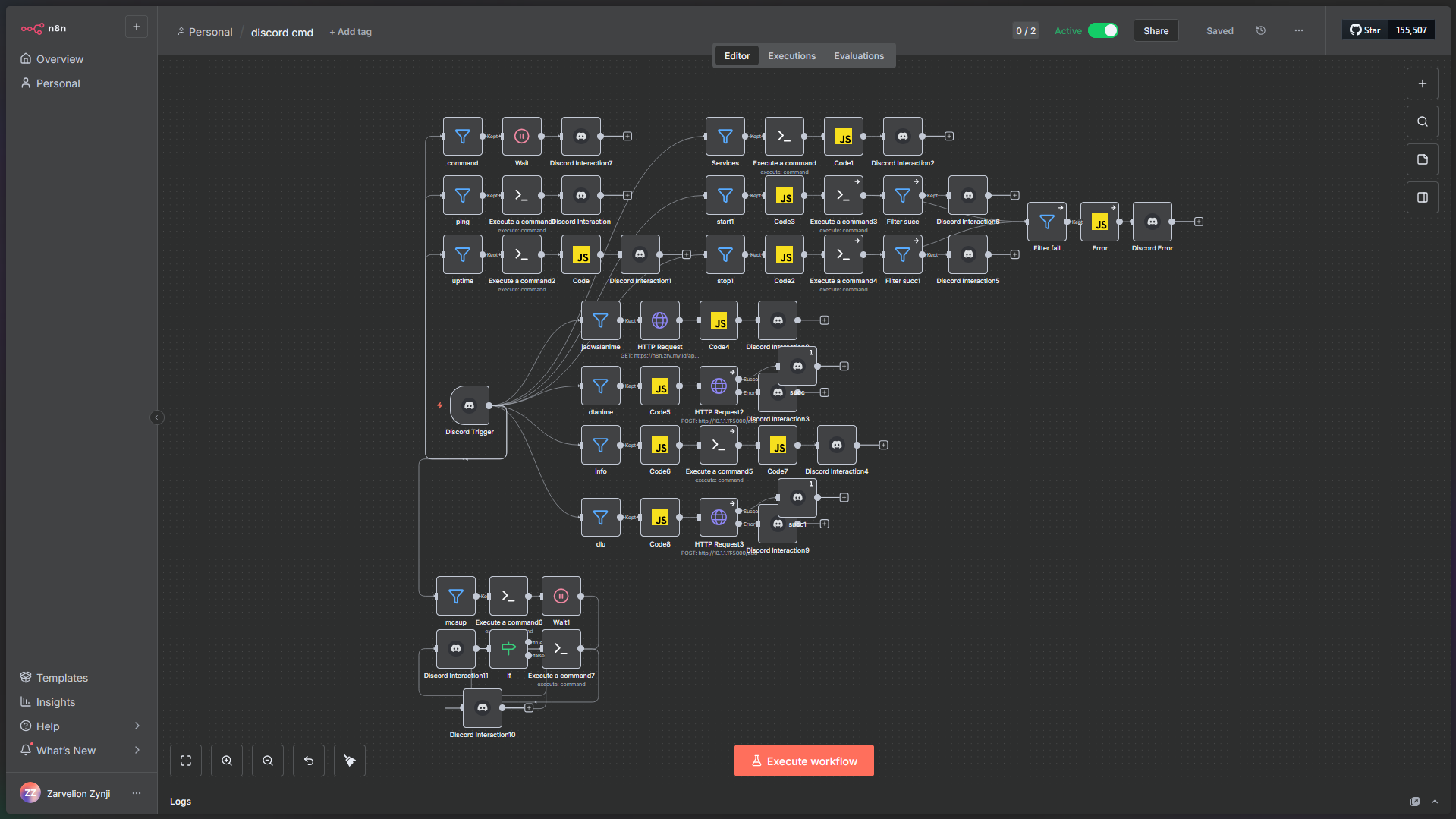
Task: Select the Wait node pause icon
Action: 521,137
